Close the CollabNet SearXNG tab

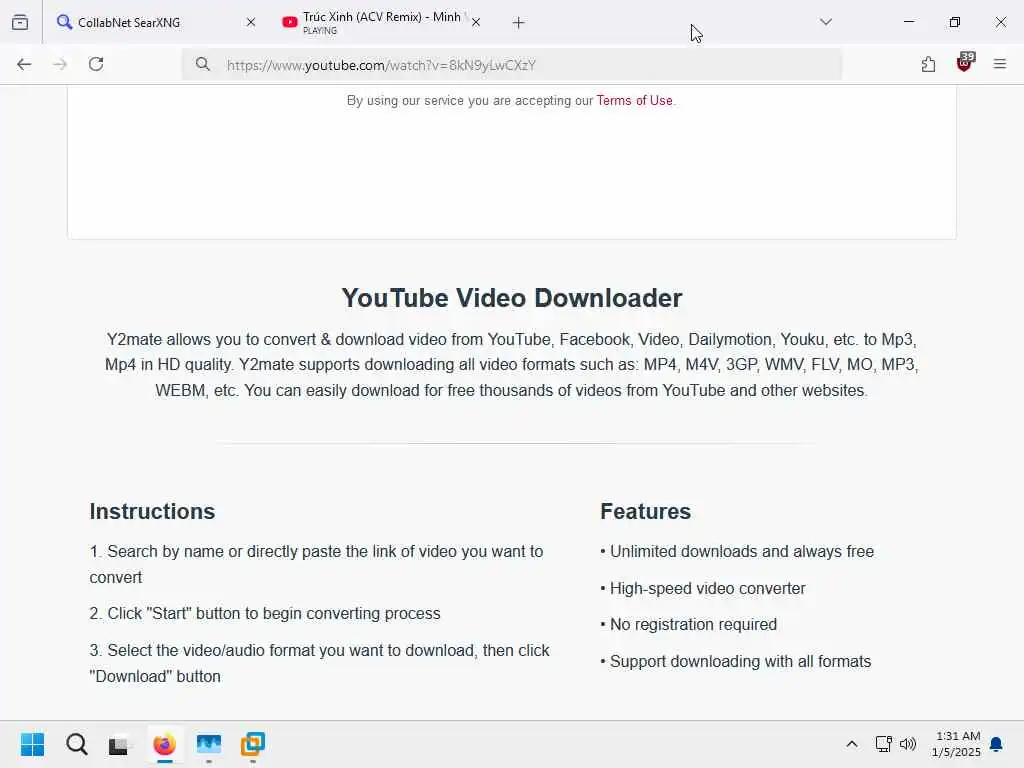tap(251, 22)
